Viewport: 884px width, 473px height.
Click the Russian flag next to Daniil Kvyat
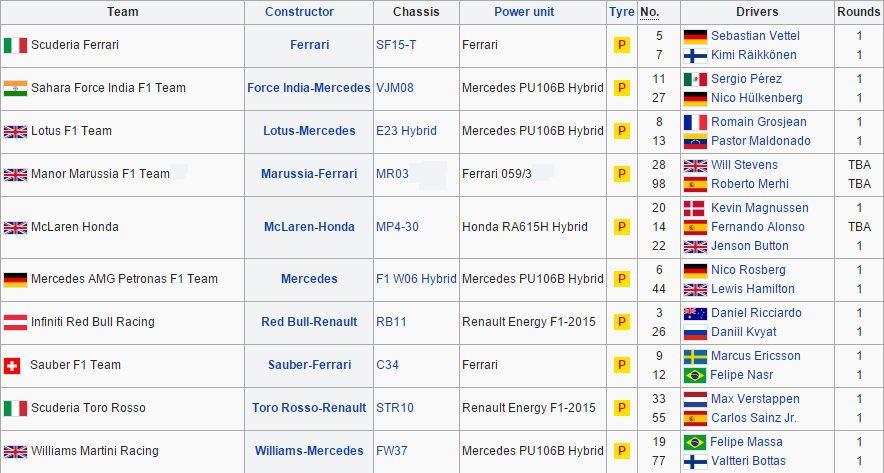[x=695, y=332]
